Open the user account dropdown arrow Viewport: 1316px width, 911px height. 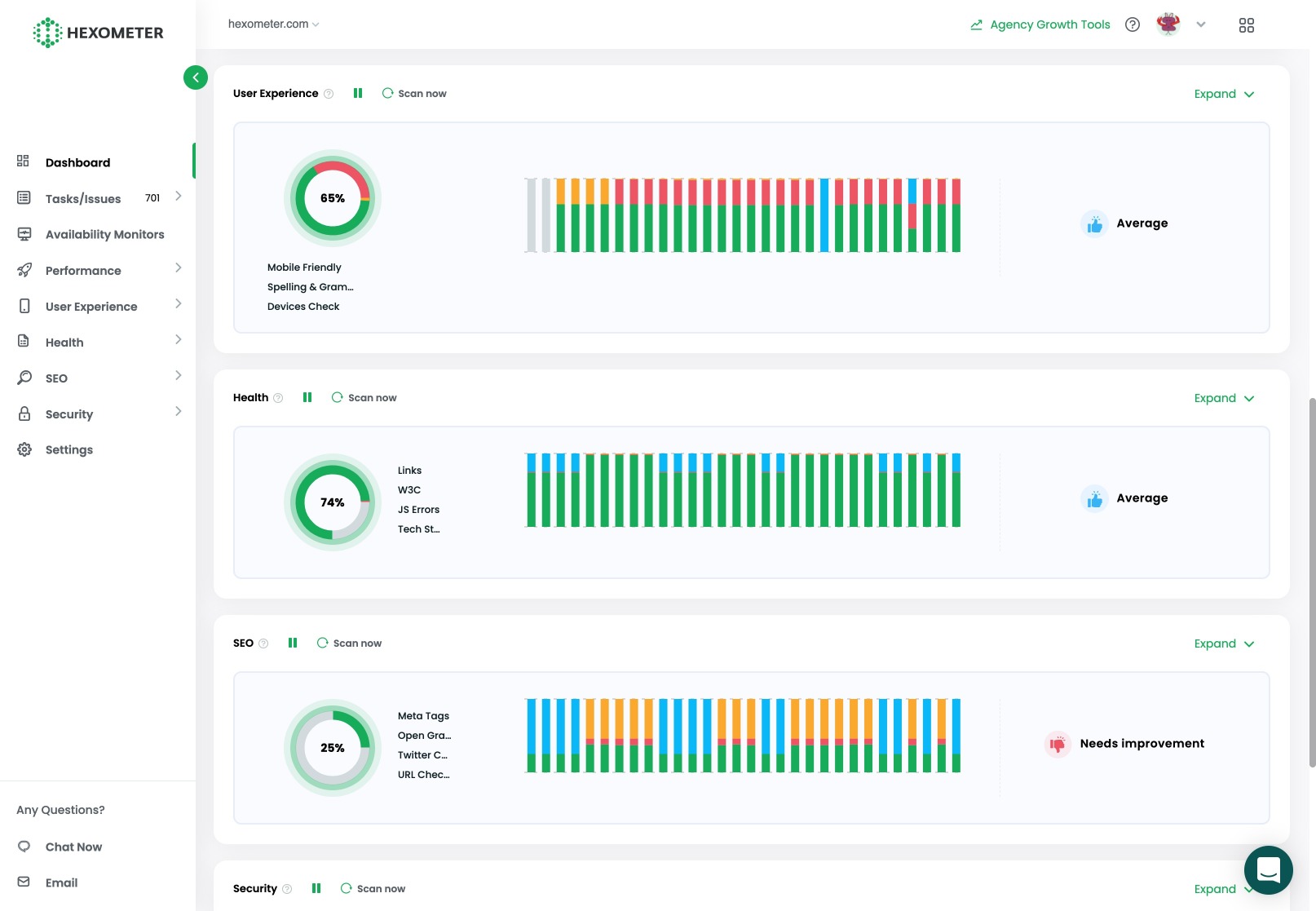(1200, 24)
